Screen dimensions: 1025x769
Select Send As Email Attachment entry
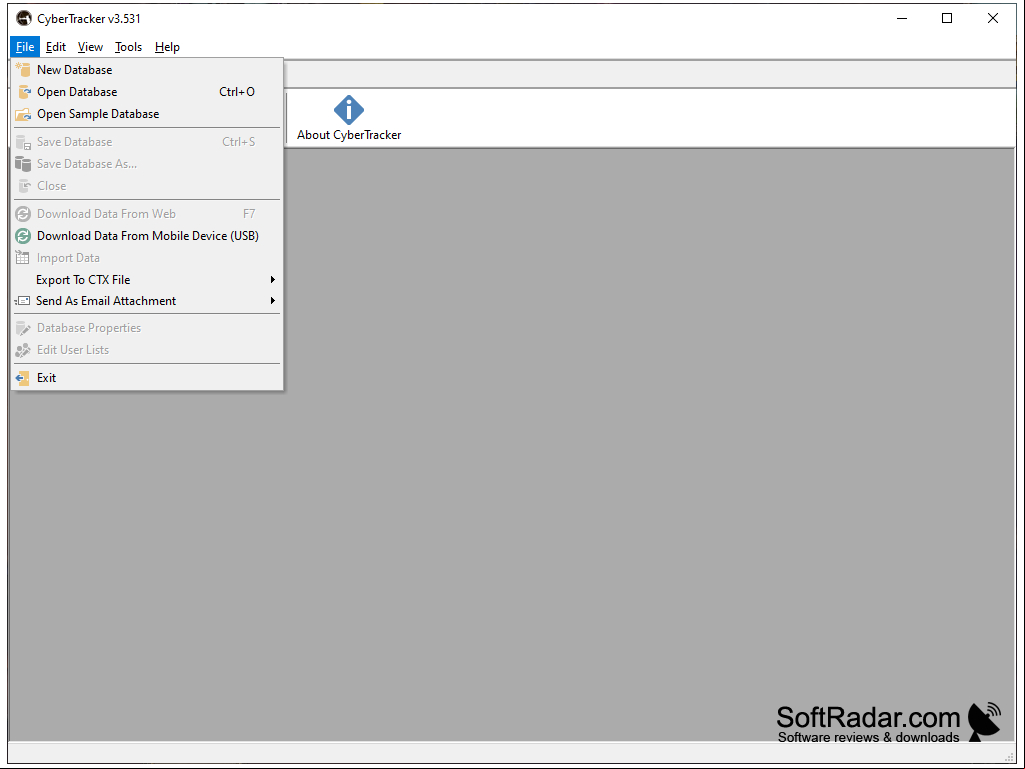tap(147, 301)
